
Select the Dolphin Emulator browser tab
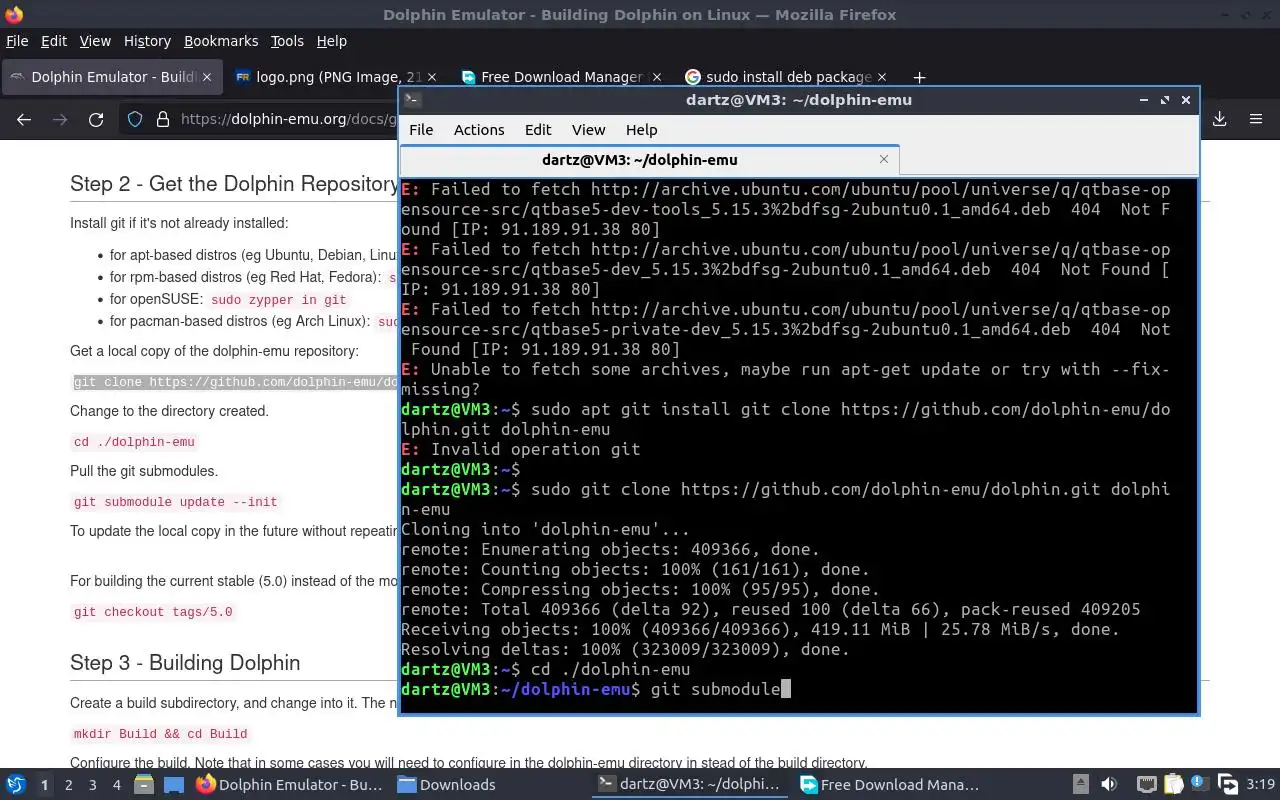click(110, 77)
